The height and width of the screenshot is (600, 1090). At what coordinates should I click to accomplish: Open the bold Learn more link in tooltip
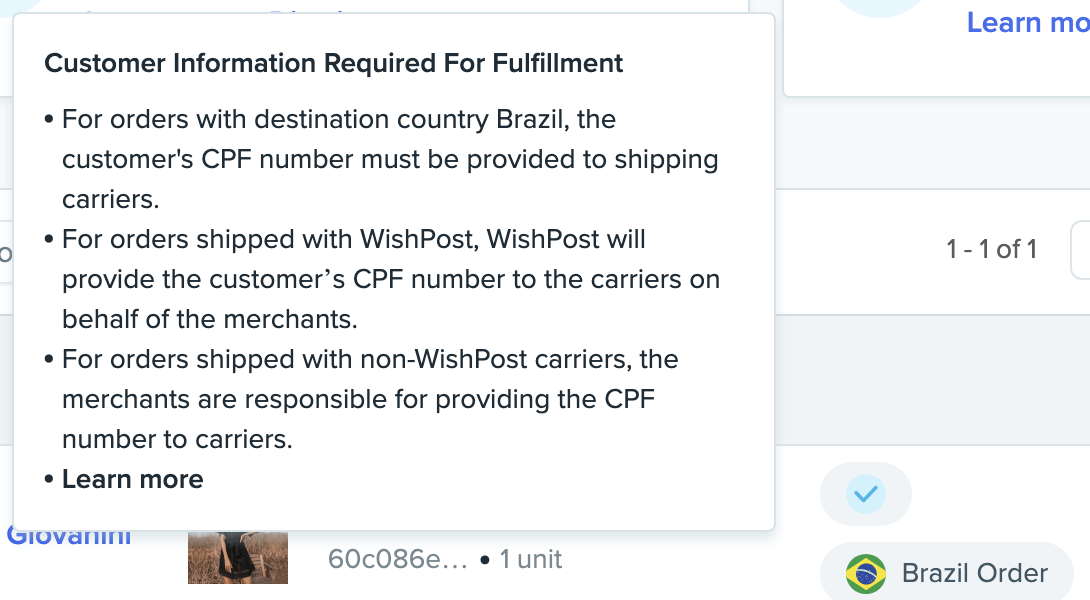pyautogui.click(x=132, y=479)
